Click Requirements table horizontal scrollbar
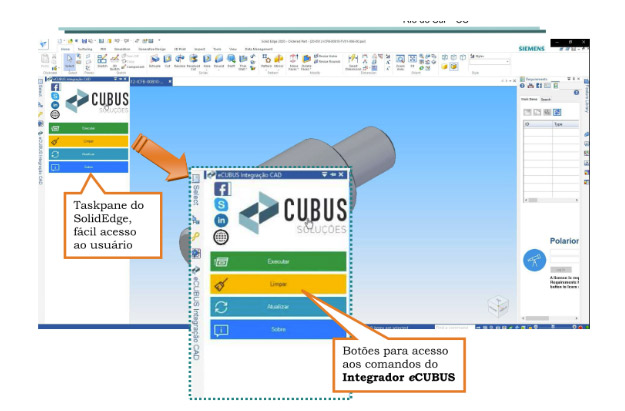The height and width of the screenshot is (411, 625). point(551,200)
